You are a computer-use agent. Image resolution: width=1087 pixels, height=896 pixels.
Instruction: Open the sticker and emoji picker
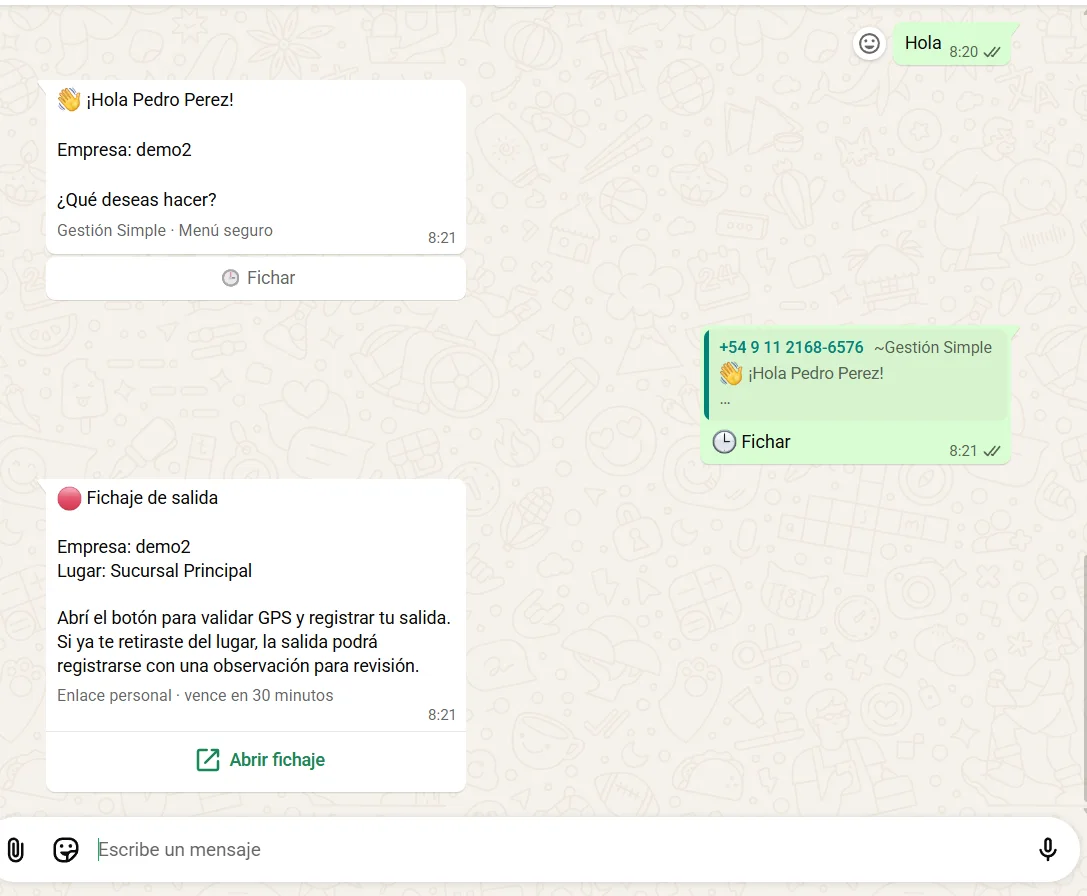[66, 850]
